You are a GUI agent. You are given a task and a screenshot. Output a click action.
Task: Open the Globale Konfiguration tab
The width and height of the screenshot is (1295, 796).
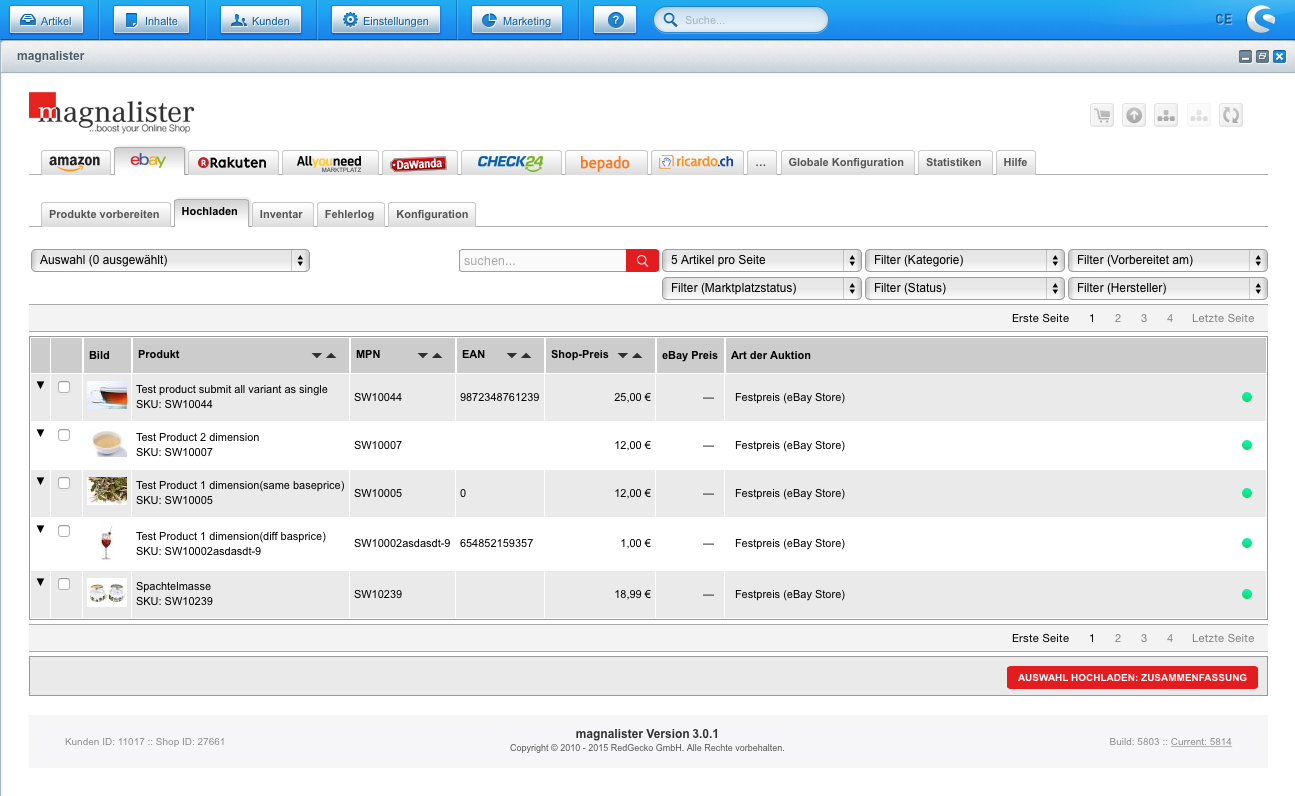[x=846, y=162]
